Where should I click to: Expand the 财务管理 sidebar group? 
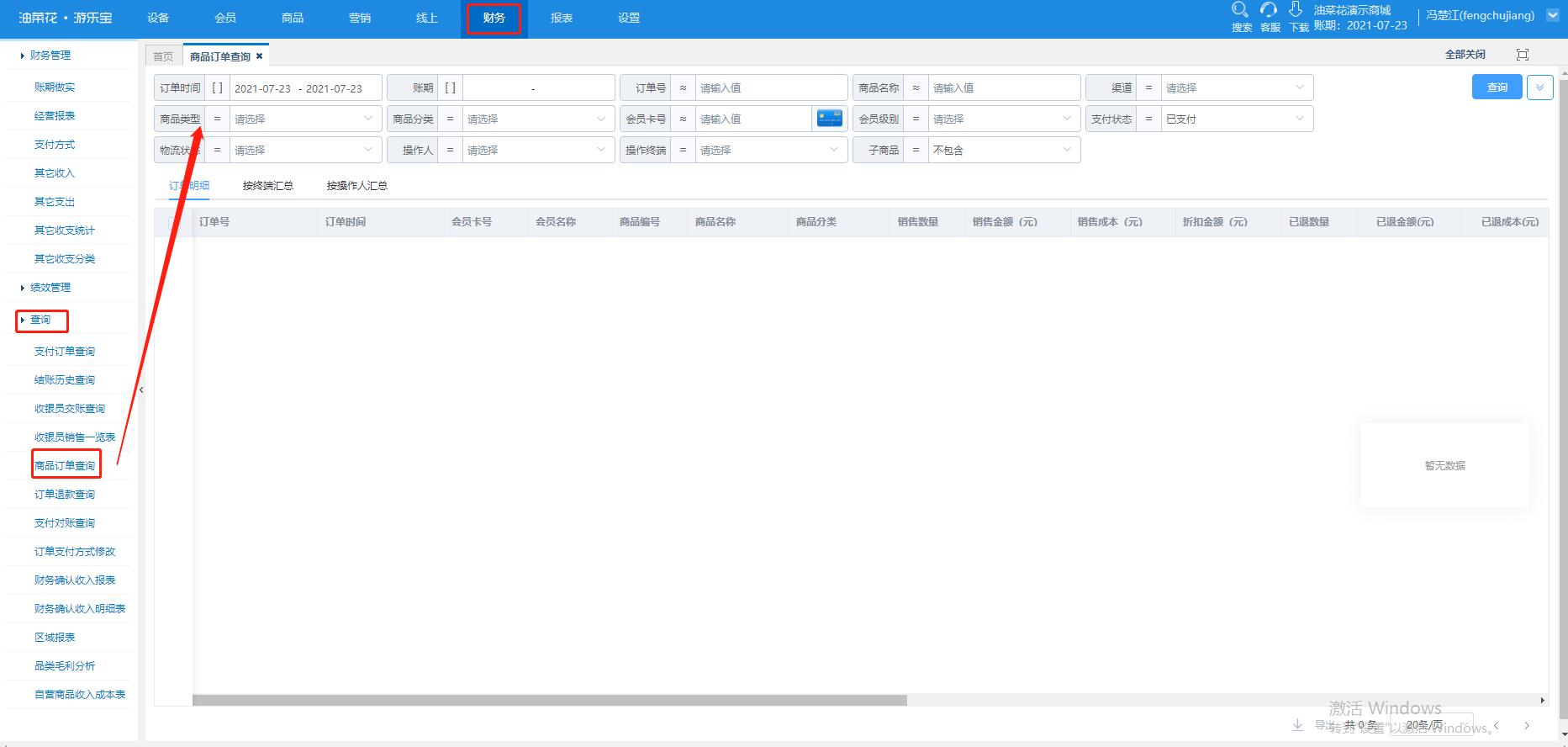[x=50, y=55]
